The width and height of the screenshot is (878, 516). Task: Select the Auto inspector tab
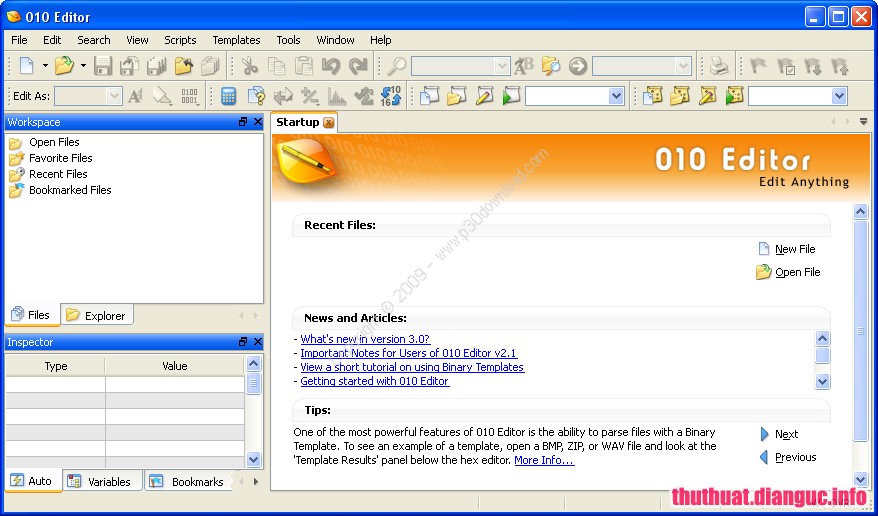[32, 481]
